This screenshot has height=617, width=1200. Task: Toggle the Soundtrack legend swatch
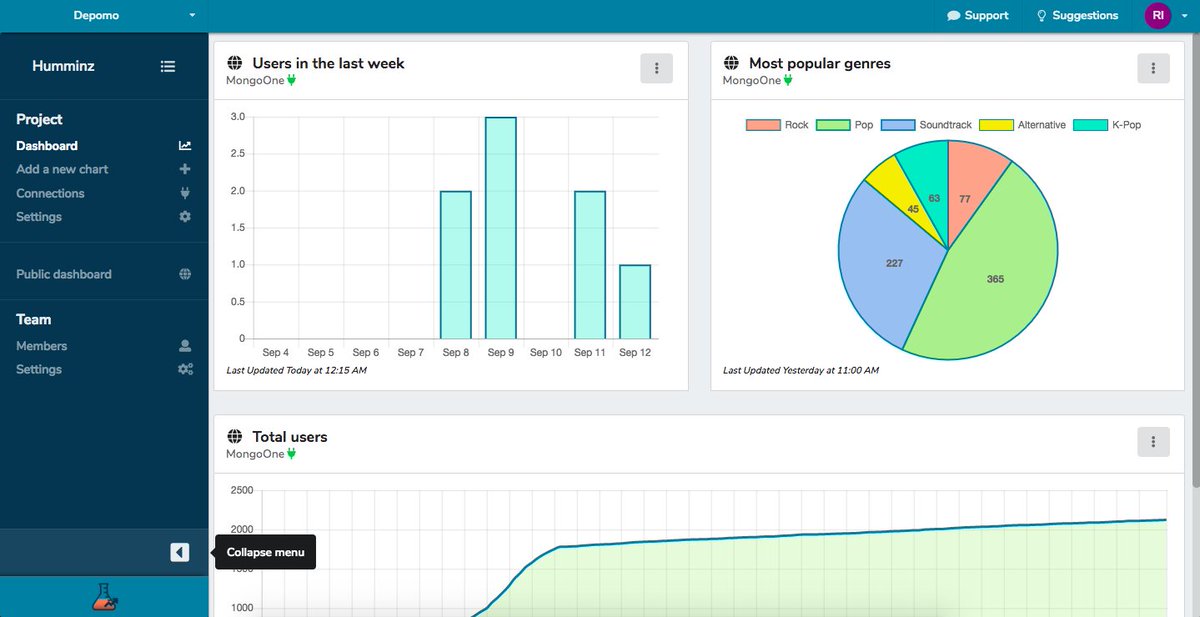[x=898, y=125]
